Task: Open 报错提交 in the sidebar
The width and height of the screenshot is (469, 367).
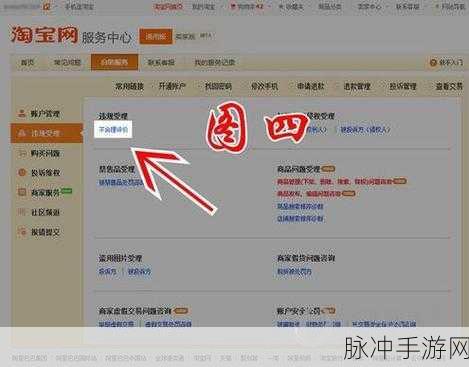Action: (x=45, y=232)
